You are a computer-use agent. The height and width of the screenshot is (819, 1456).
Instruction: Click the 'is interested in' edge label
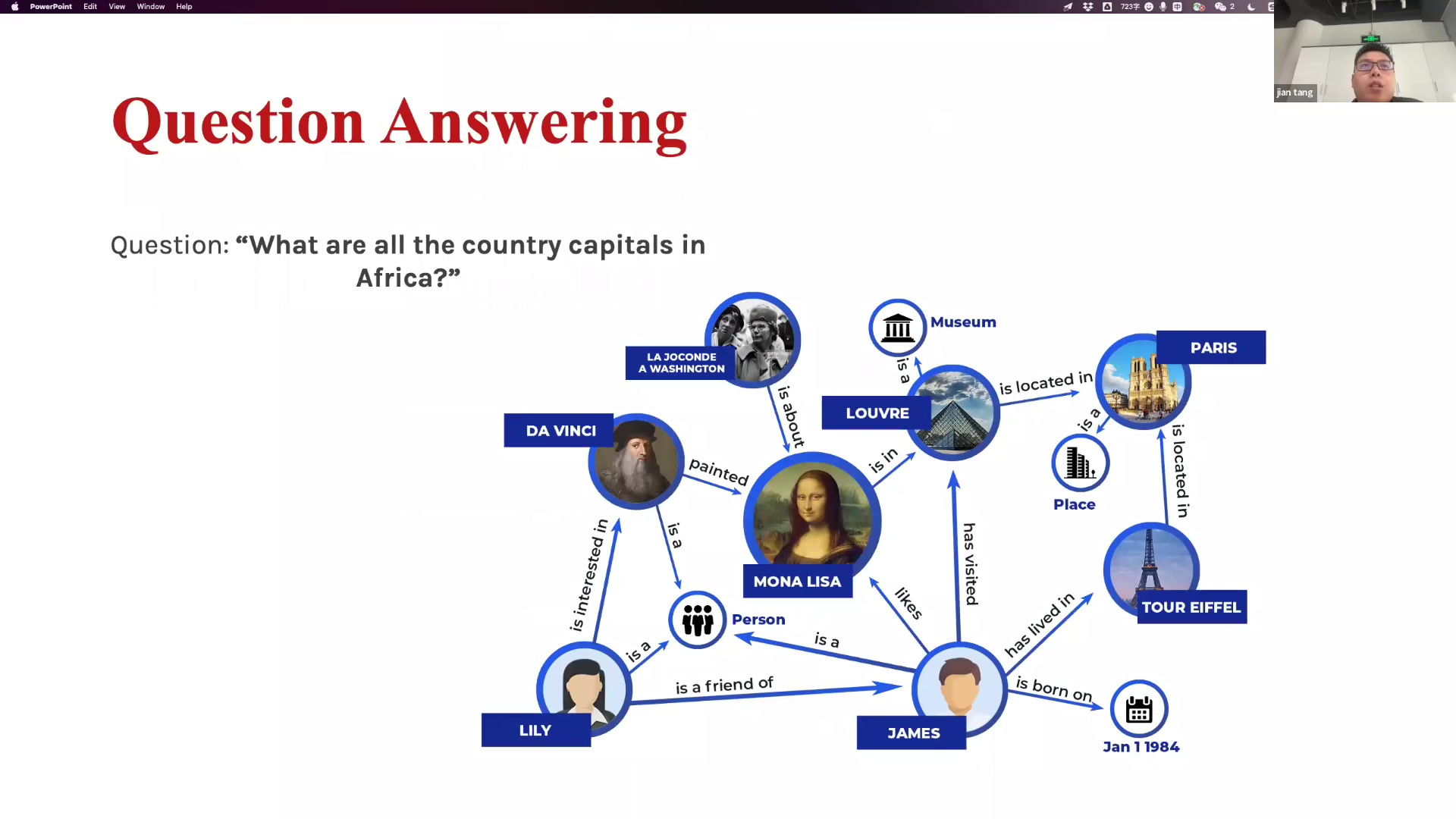click(589, 575)
